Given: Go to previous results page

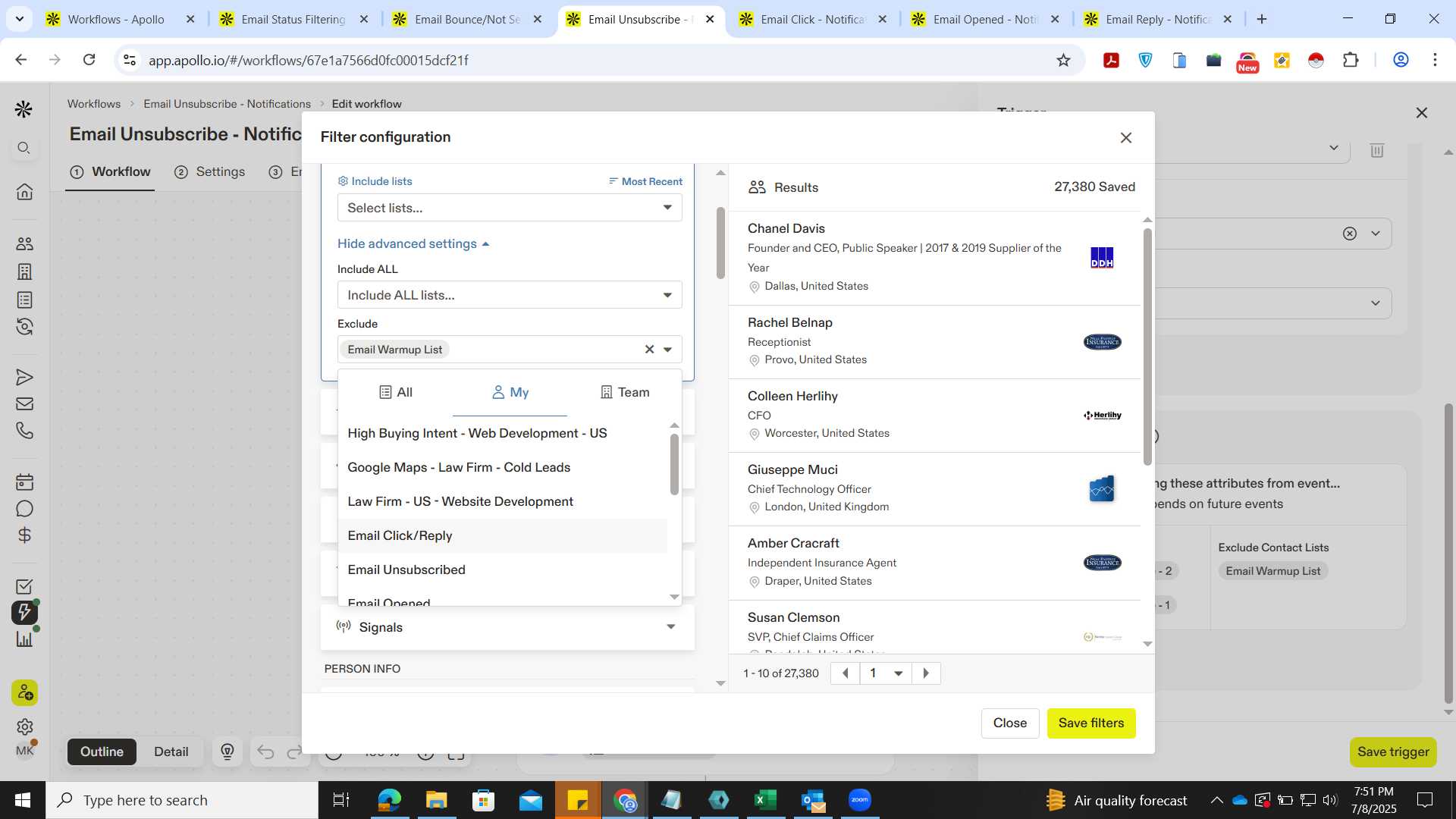Looking at the screenshot, I should [846, 673].
